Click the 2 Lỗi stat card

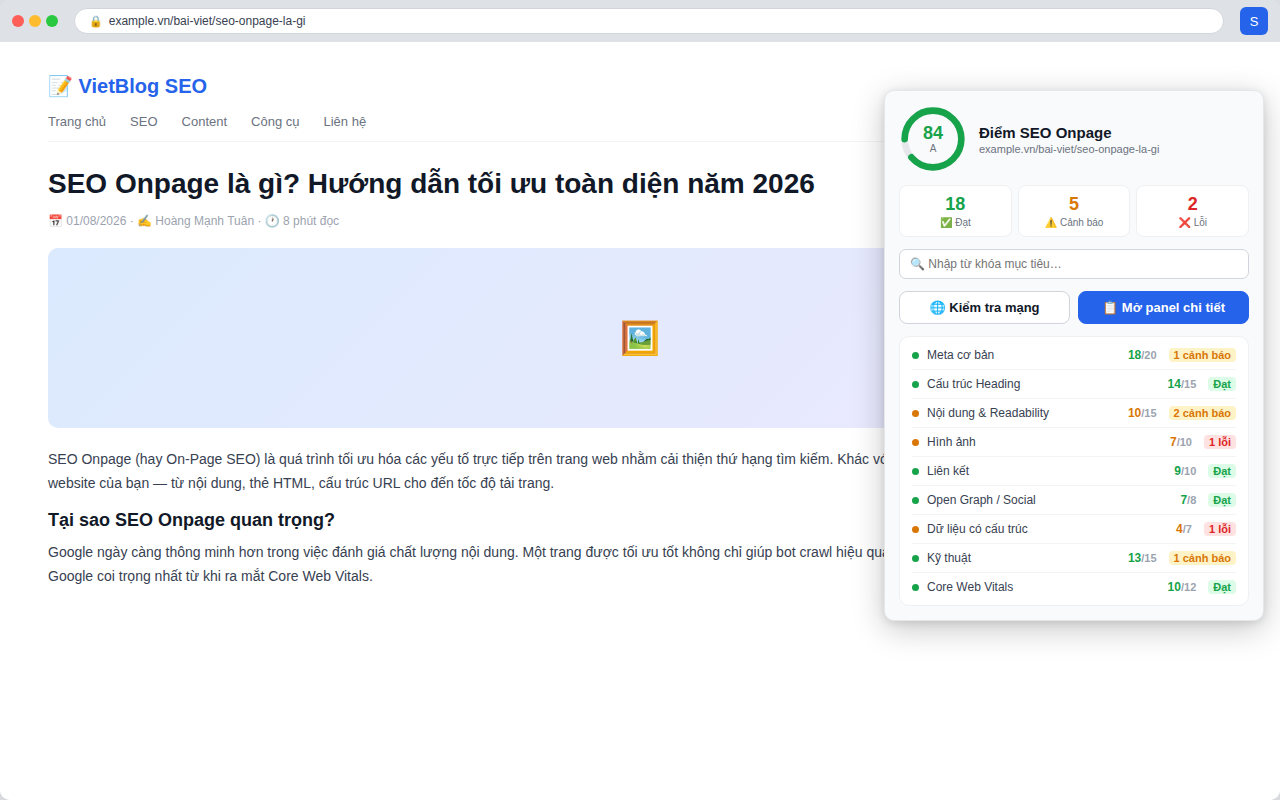tap(1192, 211)
